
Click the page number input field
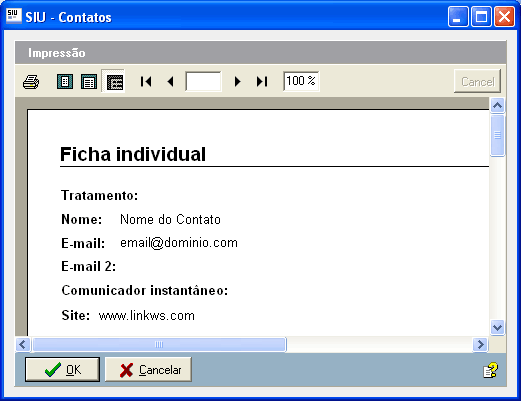click(x=203, y=81)
